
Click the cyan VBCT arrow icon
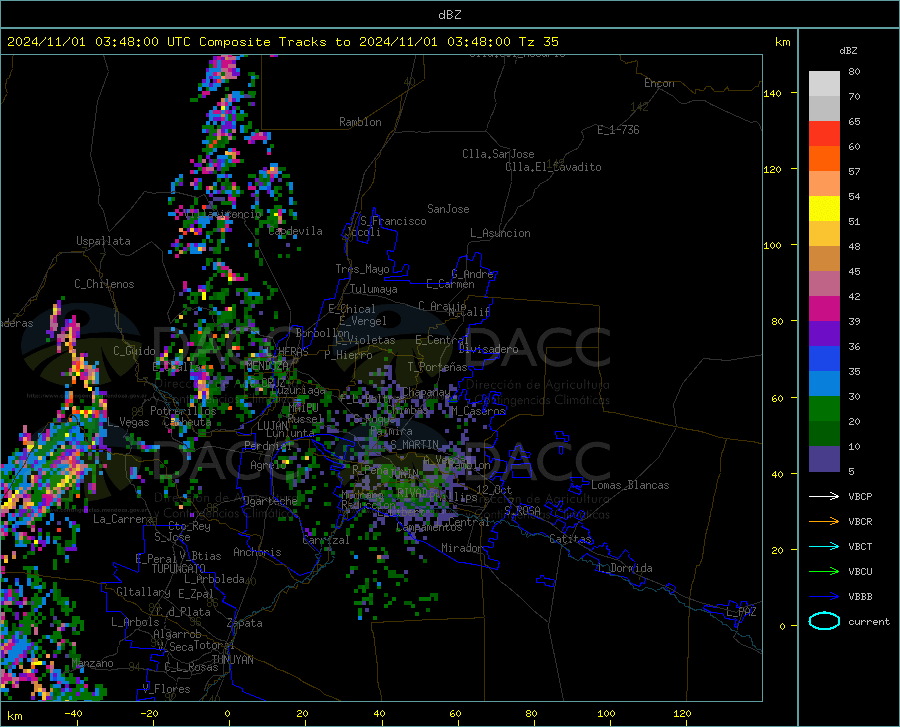(824, 546)
